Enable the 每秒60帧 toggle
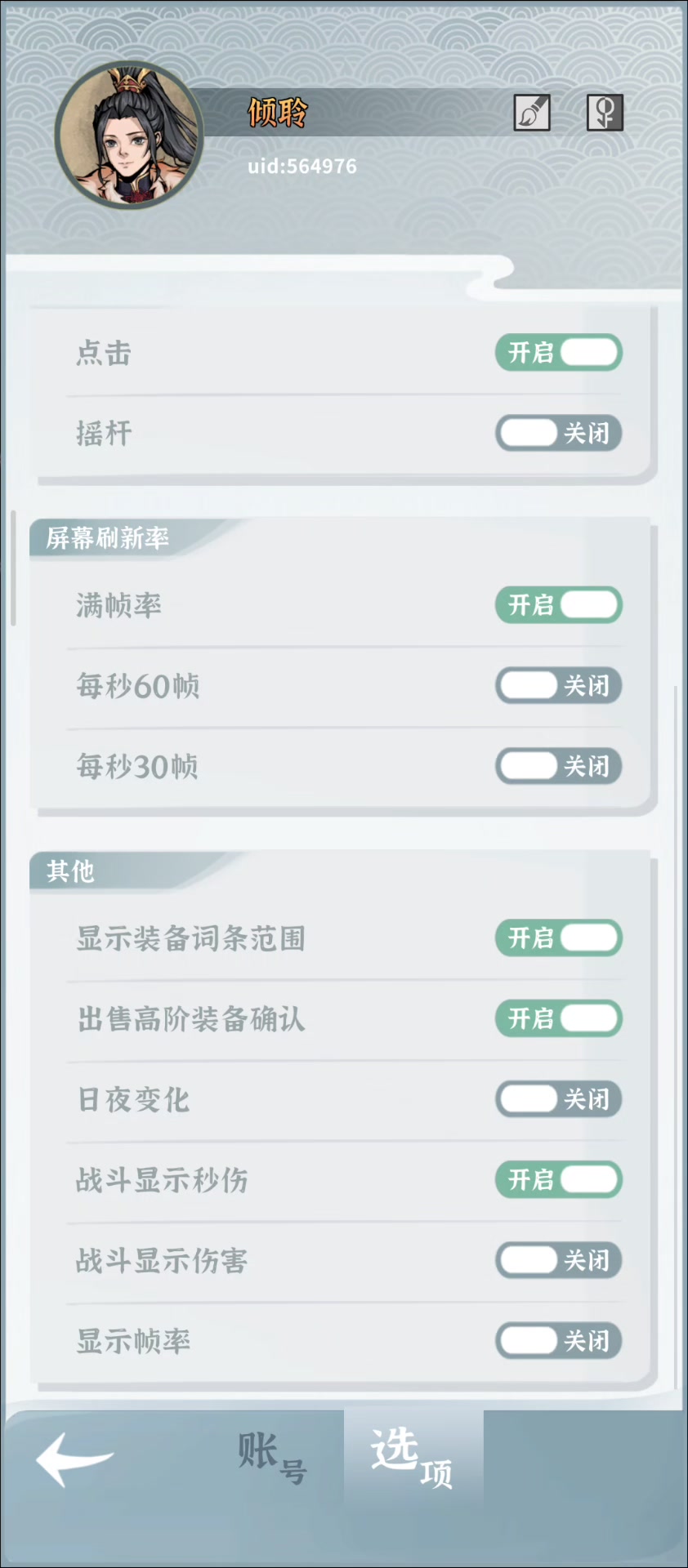The height and width of the screenshot is (1568, 688). 559,685
